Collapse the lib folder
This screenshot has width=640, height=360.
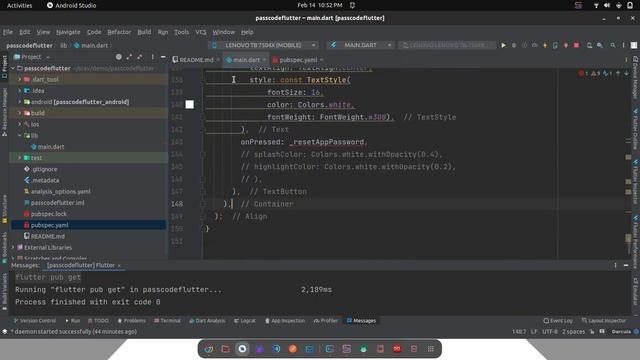(x=20, y=135)
